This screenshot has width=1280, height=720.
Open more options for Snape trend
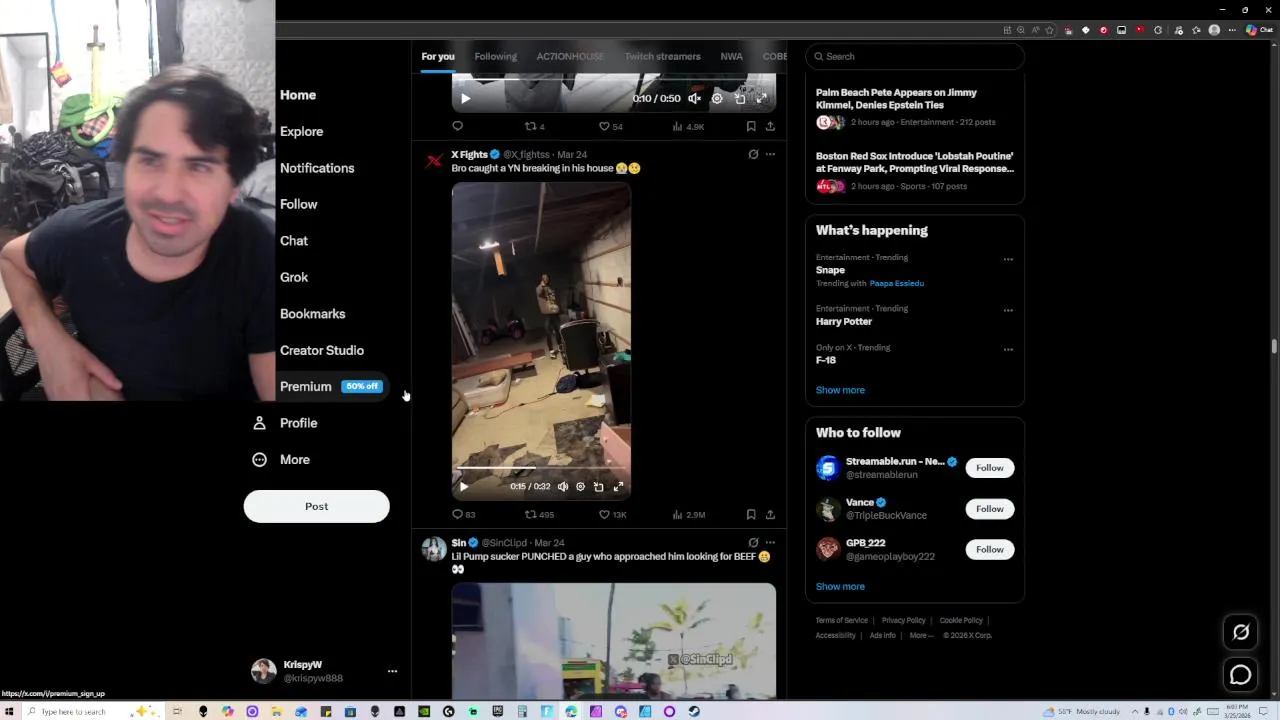pos(1008,260)
